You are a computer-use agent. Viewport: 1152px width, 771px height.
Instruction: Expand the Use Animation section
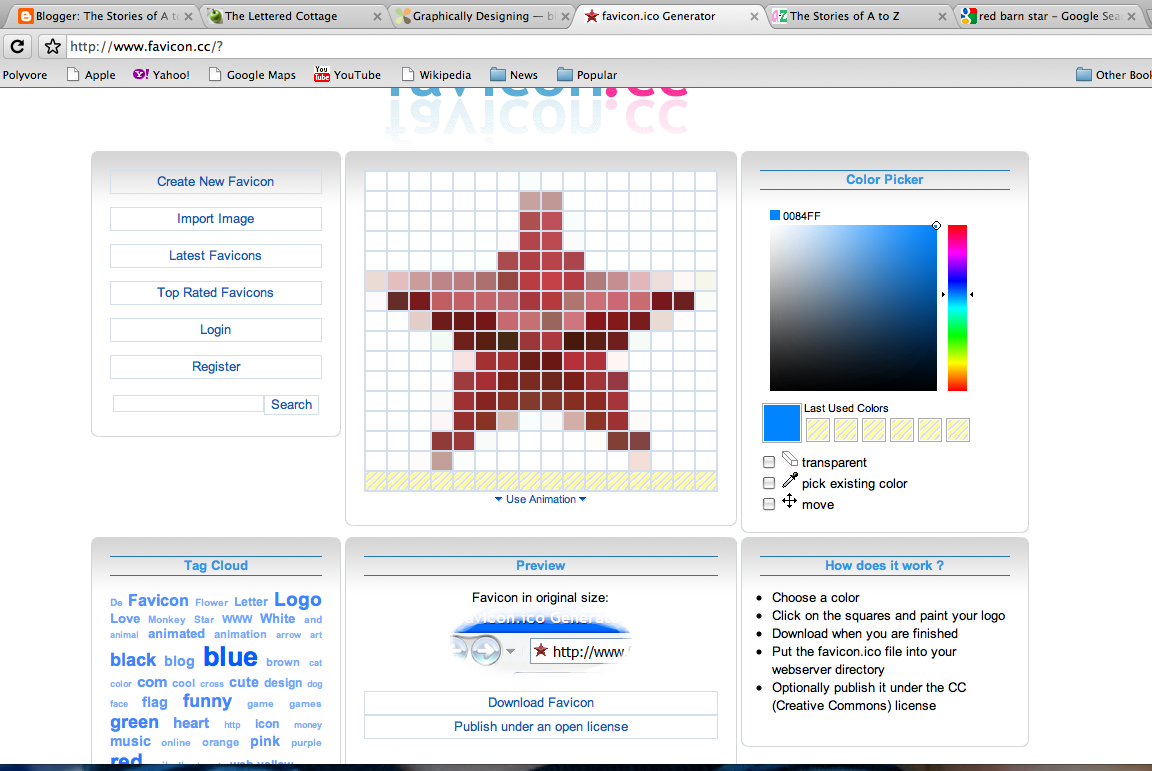[540, 499]
